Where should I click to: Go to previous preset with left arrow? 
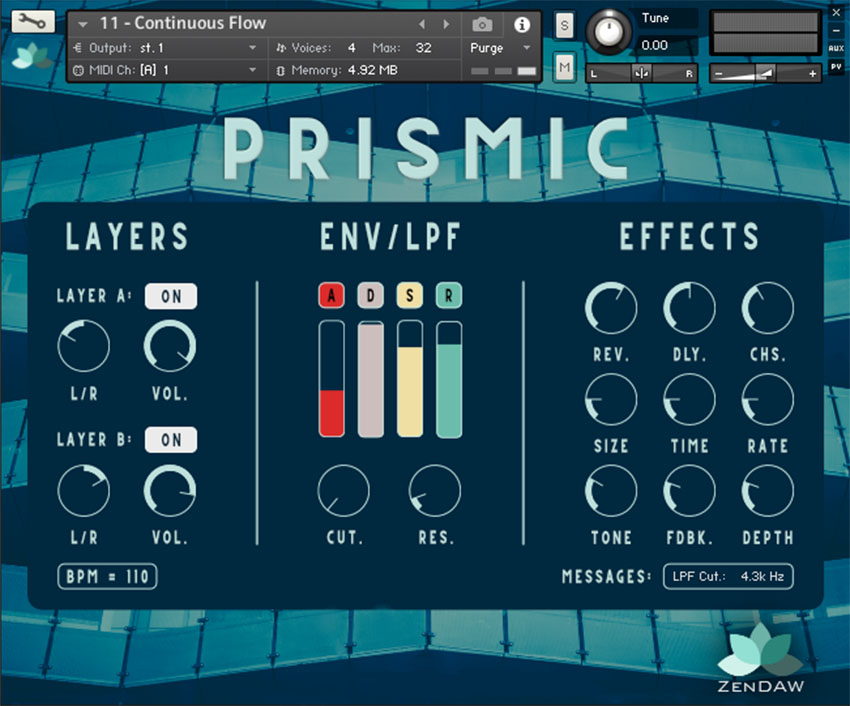coord(422,24)
